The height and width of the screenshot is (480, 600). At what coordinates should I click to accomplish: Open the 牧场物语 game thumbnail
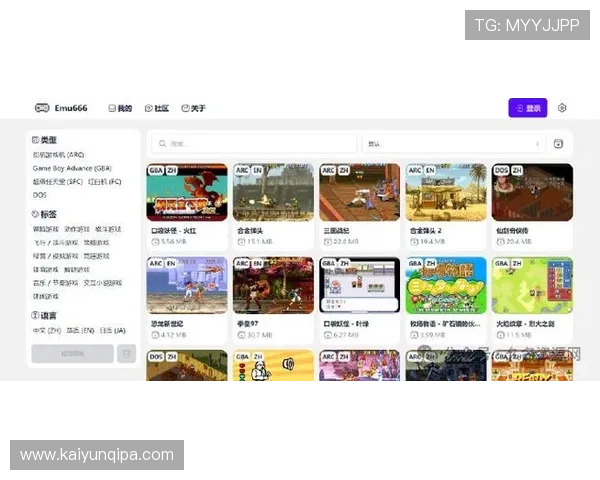(446, 285)
